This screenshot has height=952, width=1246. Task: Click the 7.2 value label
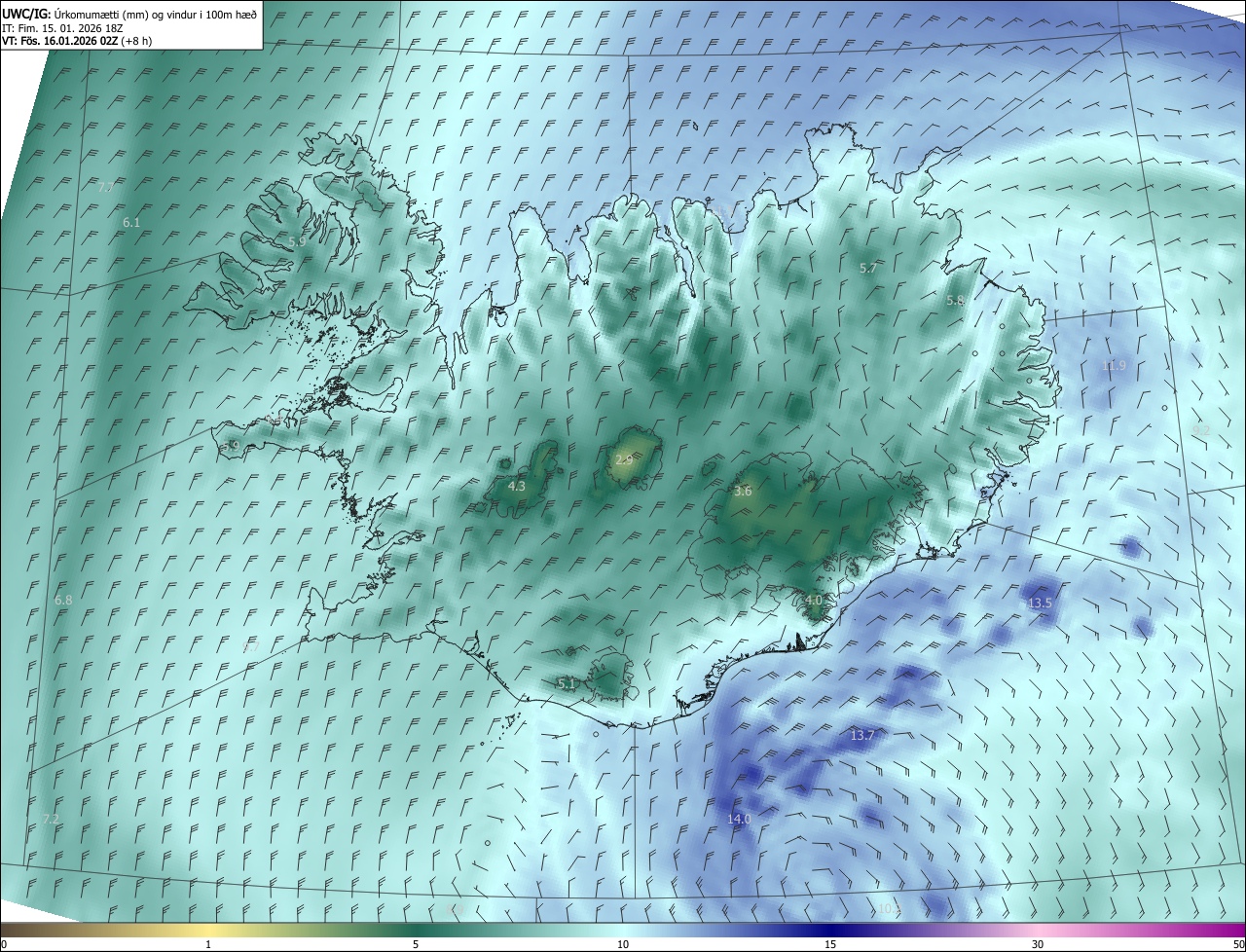(51, 820)
